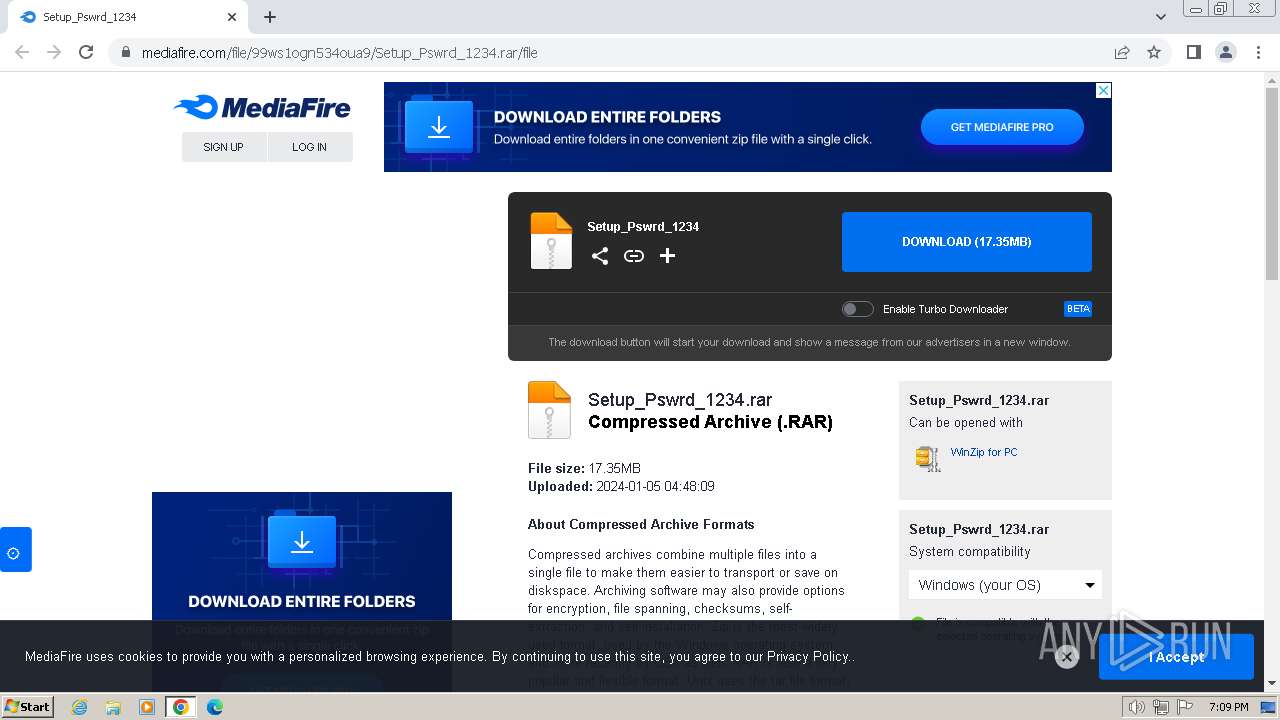Launch Internet Explorer from taskbar

pyautogui.click(x=80, y=707)
